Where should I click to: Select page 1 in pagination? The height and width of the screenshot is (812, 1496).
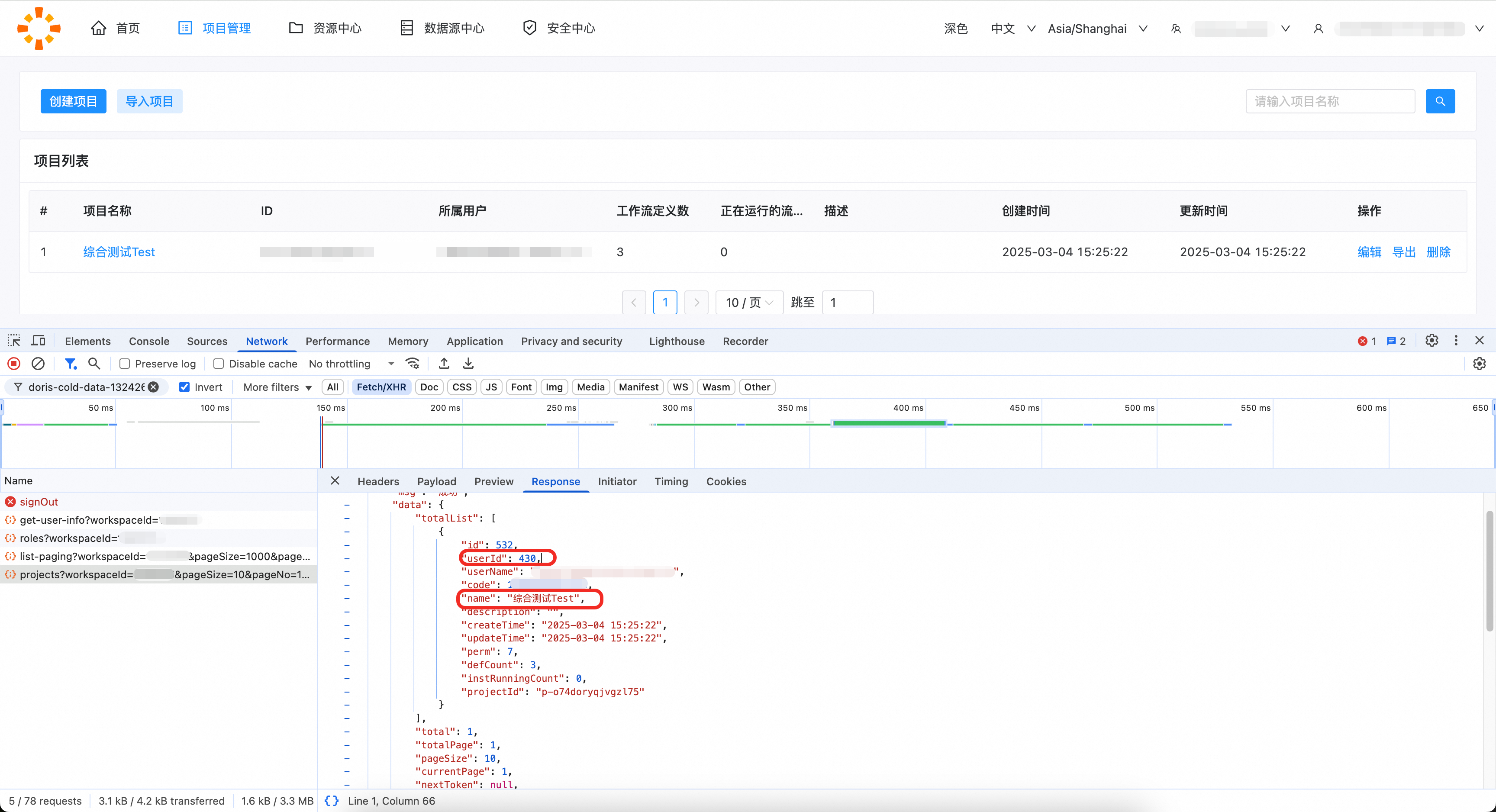[665, 302]
